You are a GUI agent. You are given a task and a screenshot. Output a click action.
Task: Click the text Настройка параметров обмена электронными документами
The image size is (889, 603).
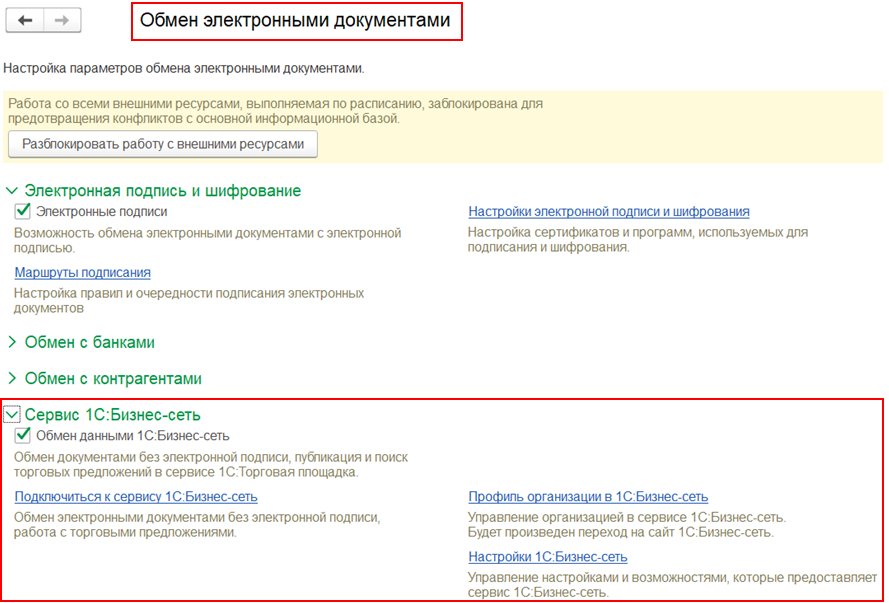coord(184,69)
